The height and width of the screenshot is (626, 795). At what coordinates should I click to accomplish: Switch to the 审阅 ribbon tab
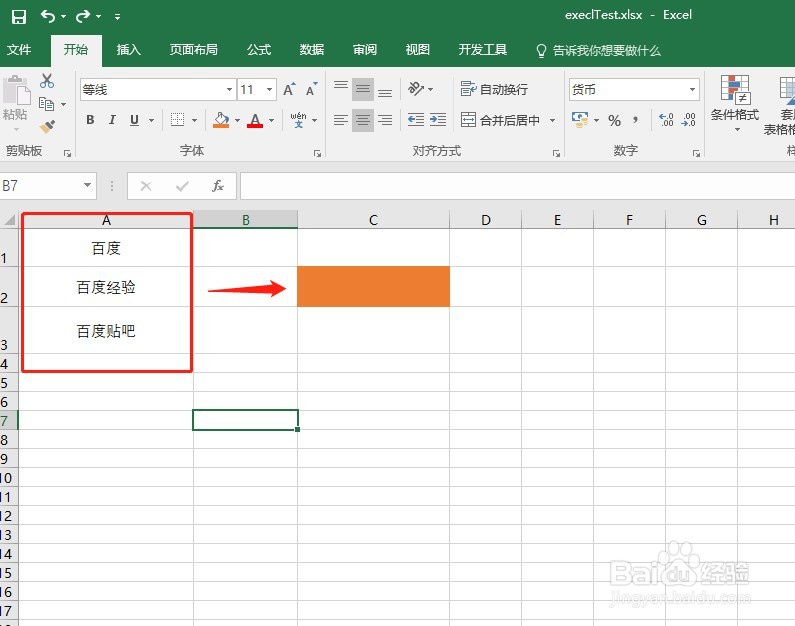pyautogui.click(x=365, y=50)
